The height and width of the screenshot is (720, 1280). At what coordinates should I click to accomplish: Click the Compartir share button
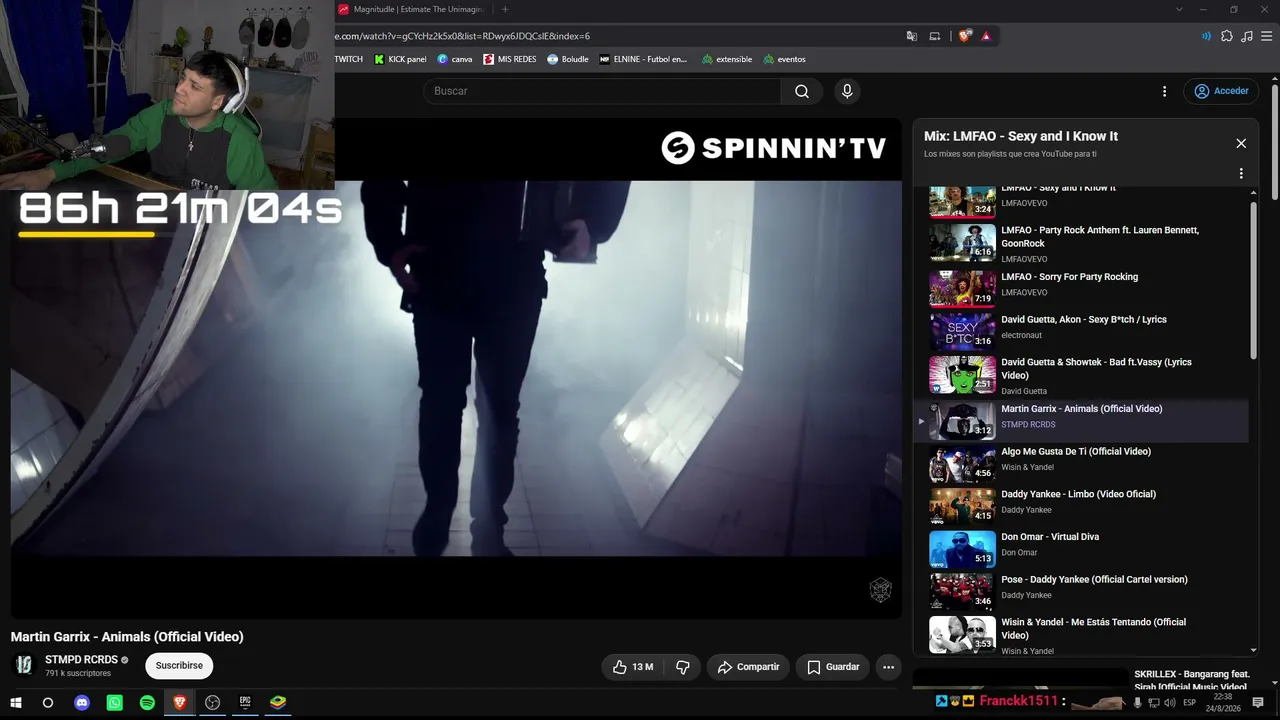pos(748,667)
